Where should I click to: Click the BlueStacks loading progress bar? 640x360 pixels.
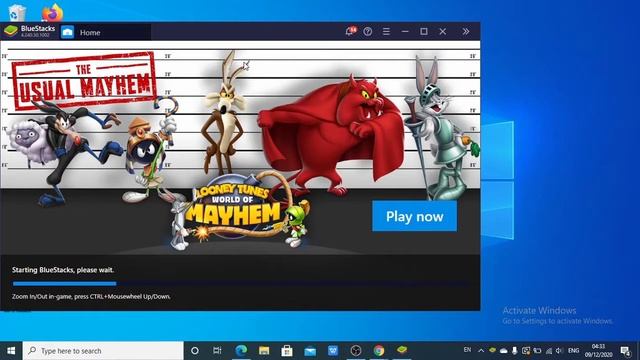[x=241, y=283]
